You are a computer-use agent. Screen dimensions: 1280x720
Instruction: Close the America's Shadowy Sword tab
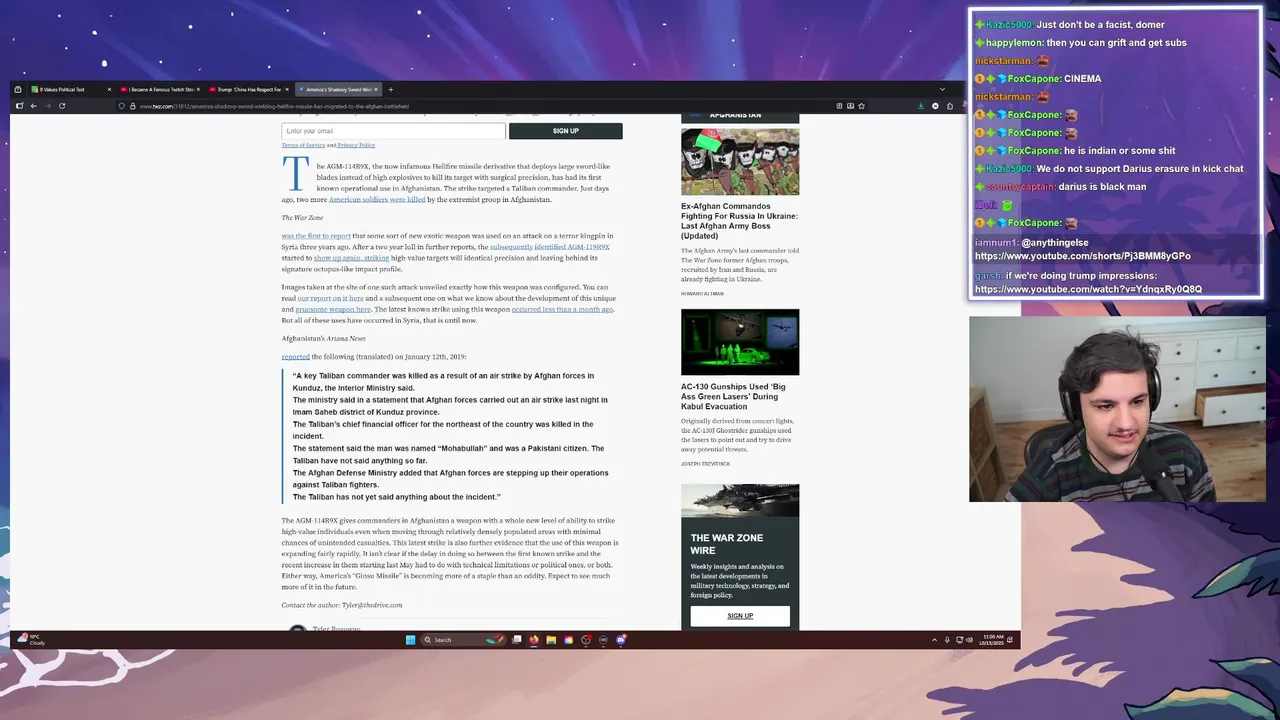click(x=376, y=89)
